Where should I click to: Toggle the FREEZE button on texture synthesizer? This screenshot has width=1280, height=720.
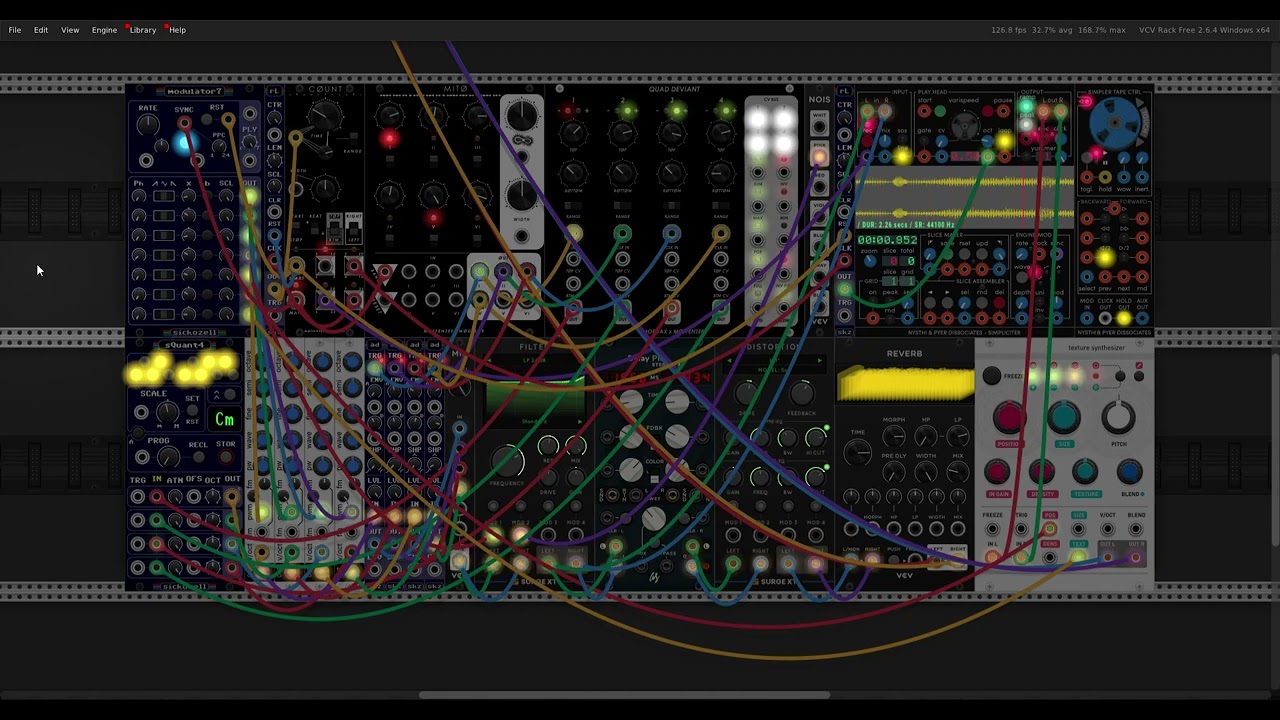click(991, 376)
